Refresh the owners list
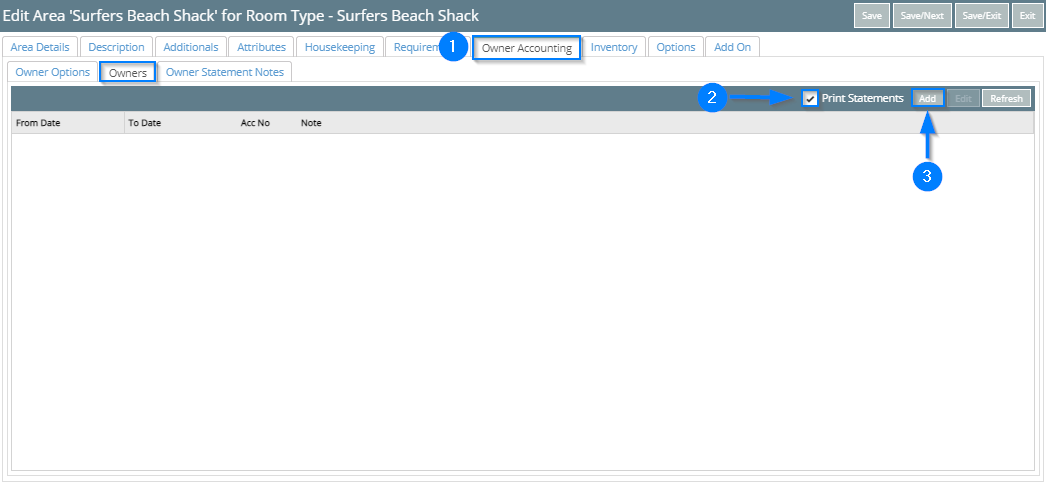 tap(1006, 98)
